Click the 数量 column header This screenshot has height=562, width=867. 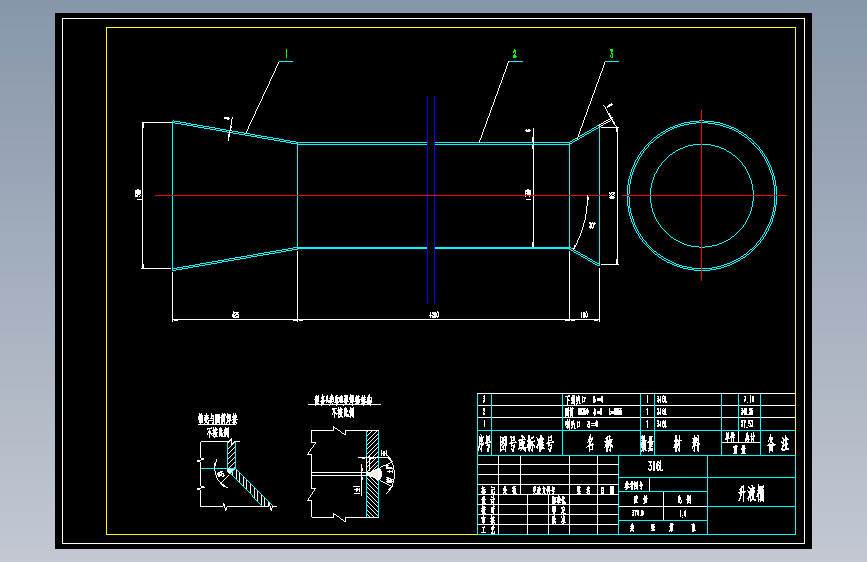[647, 443]
